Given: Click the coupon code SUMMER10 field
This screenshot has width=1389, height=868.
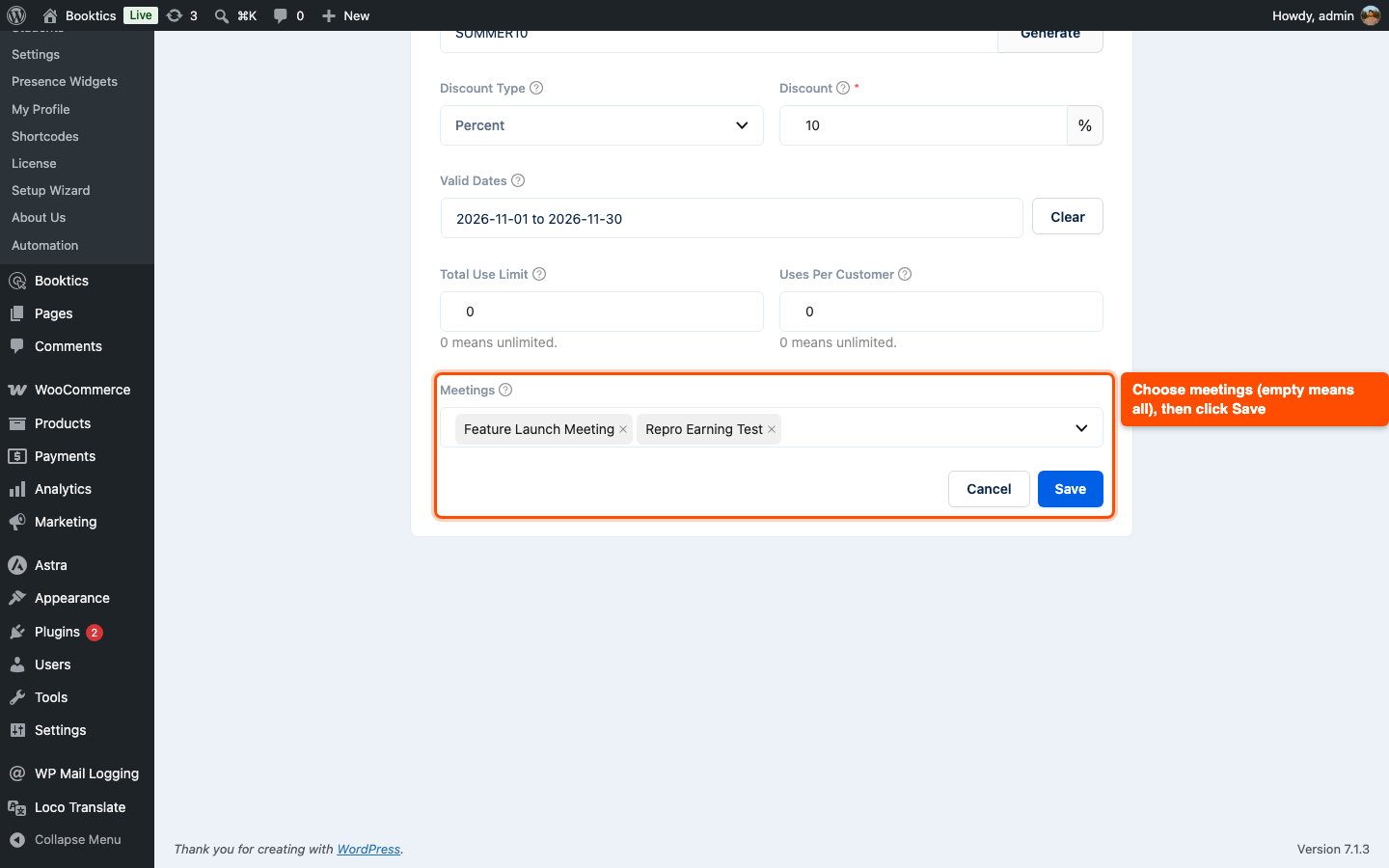Looking at the screenshot, I should (719, 40).
